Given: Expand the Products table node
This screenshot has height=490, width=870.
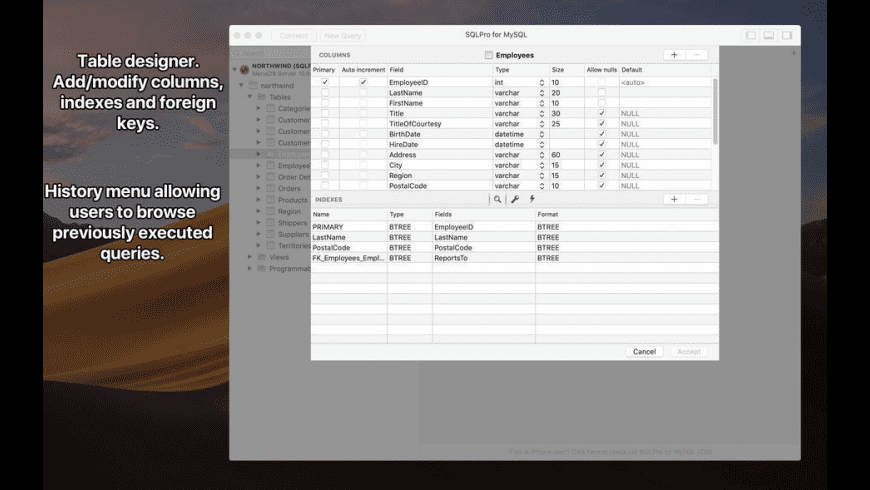Looking at the screenshot, I should pos(259,200).
